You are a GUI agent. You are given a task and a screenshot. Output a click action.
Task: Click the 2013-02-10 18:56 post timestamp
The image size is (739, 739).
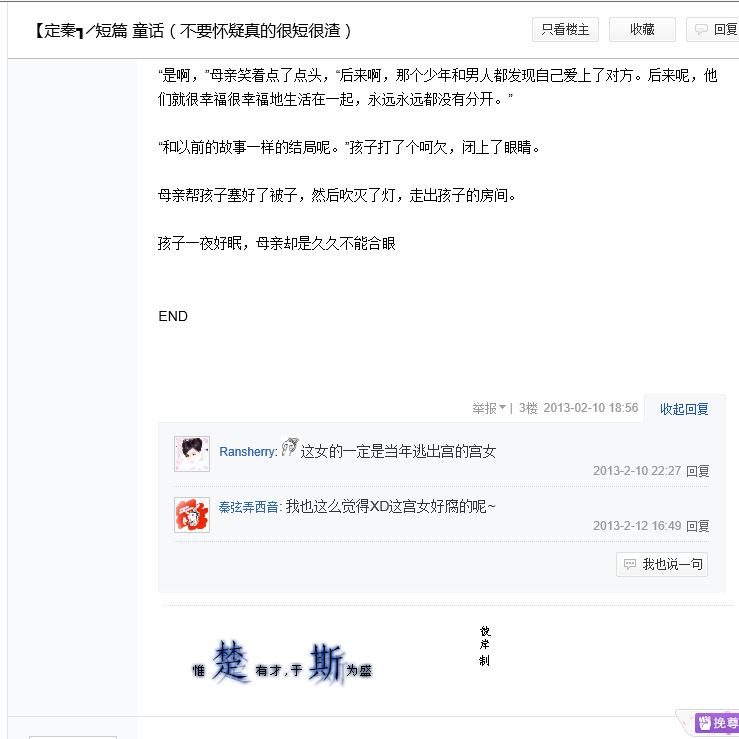(x=591, y=408)
